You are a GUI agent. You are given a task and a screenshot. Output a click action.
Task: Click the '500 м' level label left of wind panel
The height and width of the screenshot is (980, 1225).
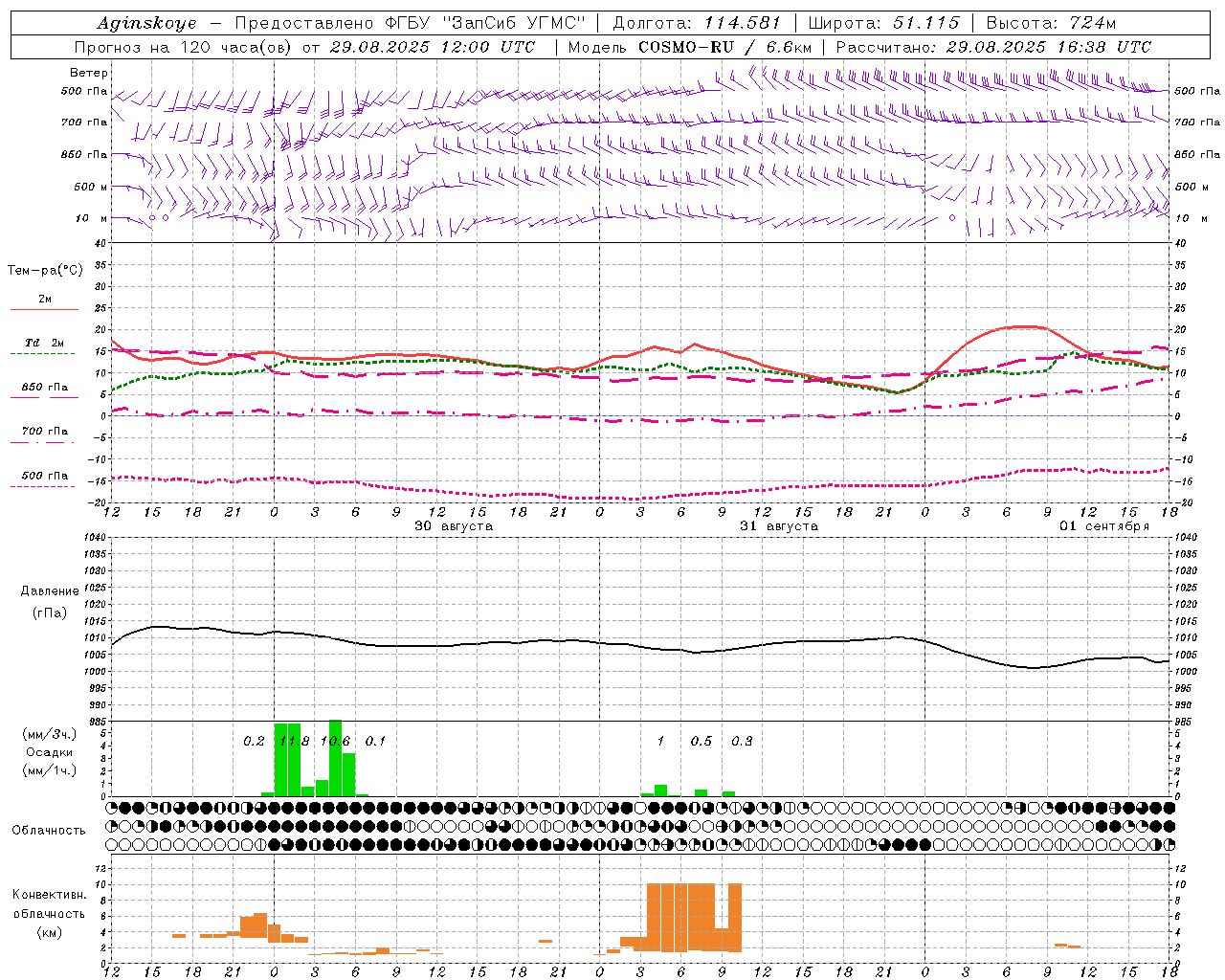pos(91,187)
